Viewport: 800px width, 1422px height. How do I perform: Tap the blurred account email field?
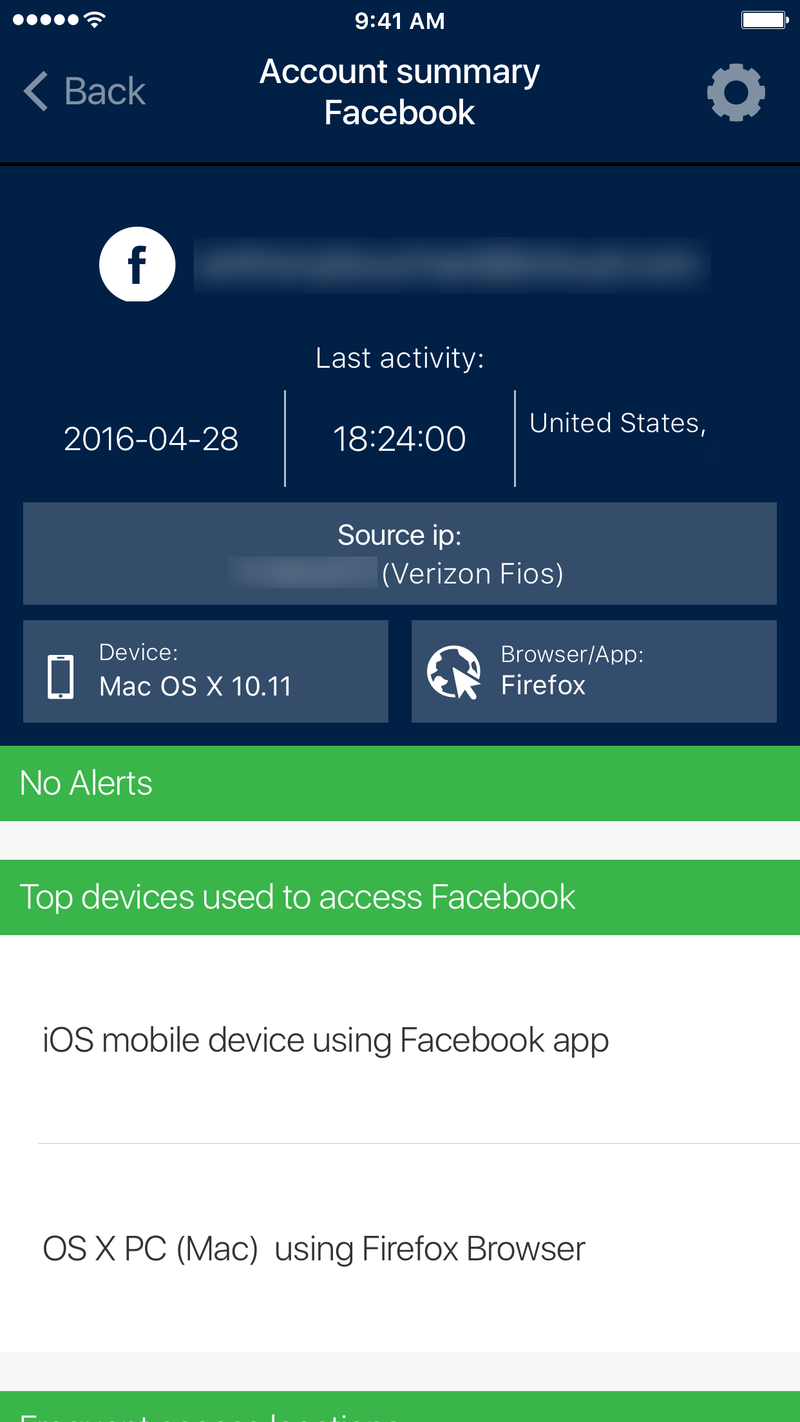coord(452,265)
